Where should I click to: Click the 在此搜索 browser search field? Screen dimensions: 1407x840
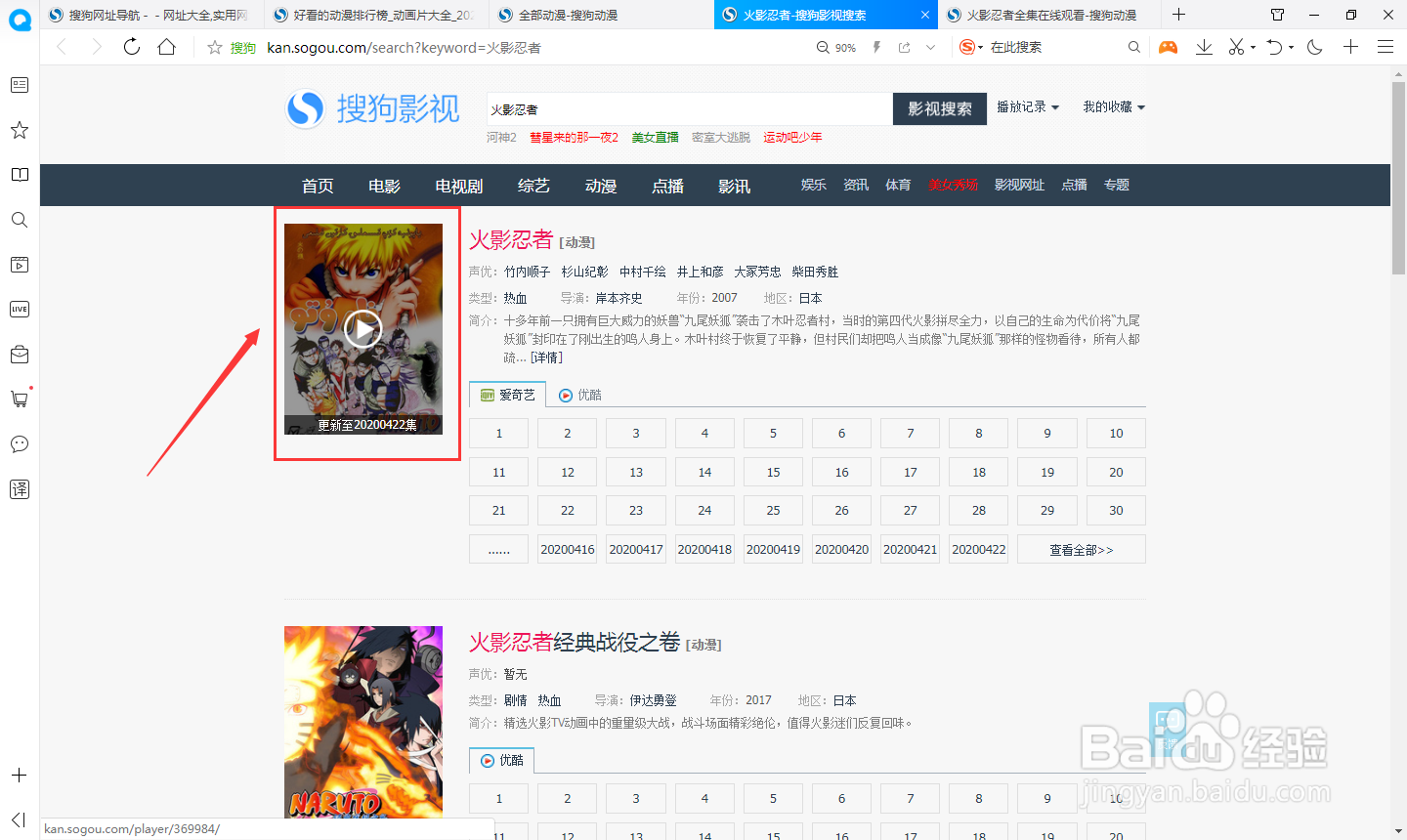[1055, 47]
